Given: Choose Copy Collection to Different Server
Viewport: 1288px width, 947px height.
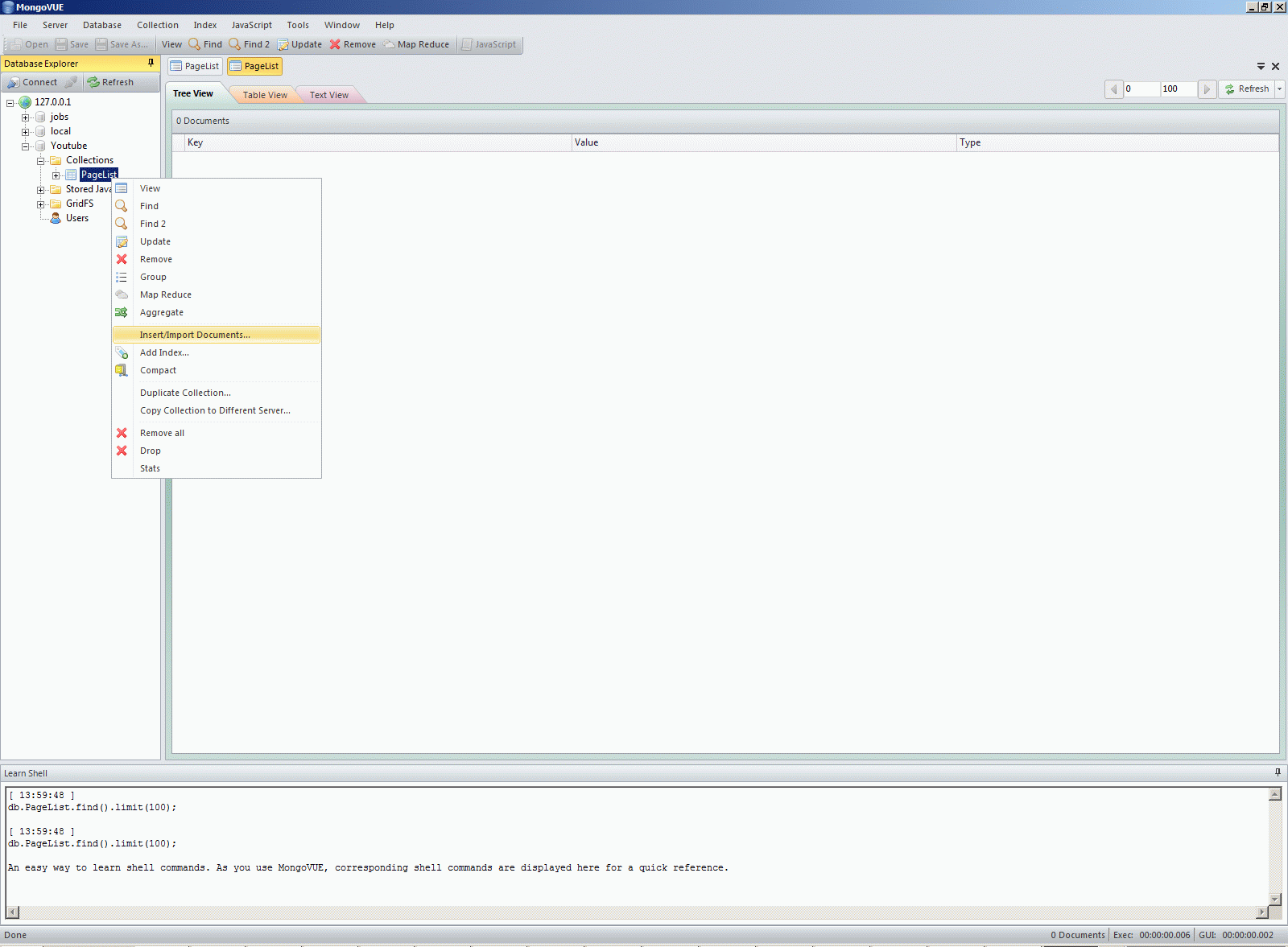Looking at the screenshot, I should tap(217, 410).
